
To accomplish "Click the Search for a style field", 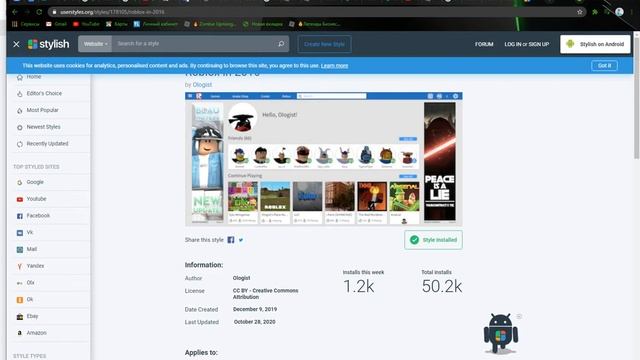I will 193,44.
